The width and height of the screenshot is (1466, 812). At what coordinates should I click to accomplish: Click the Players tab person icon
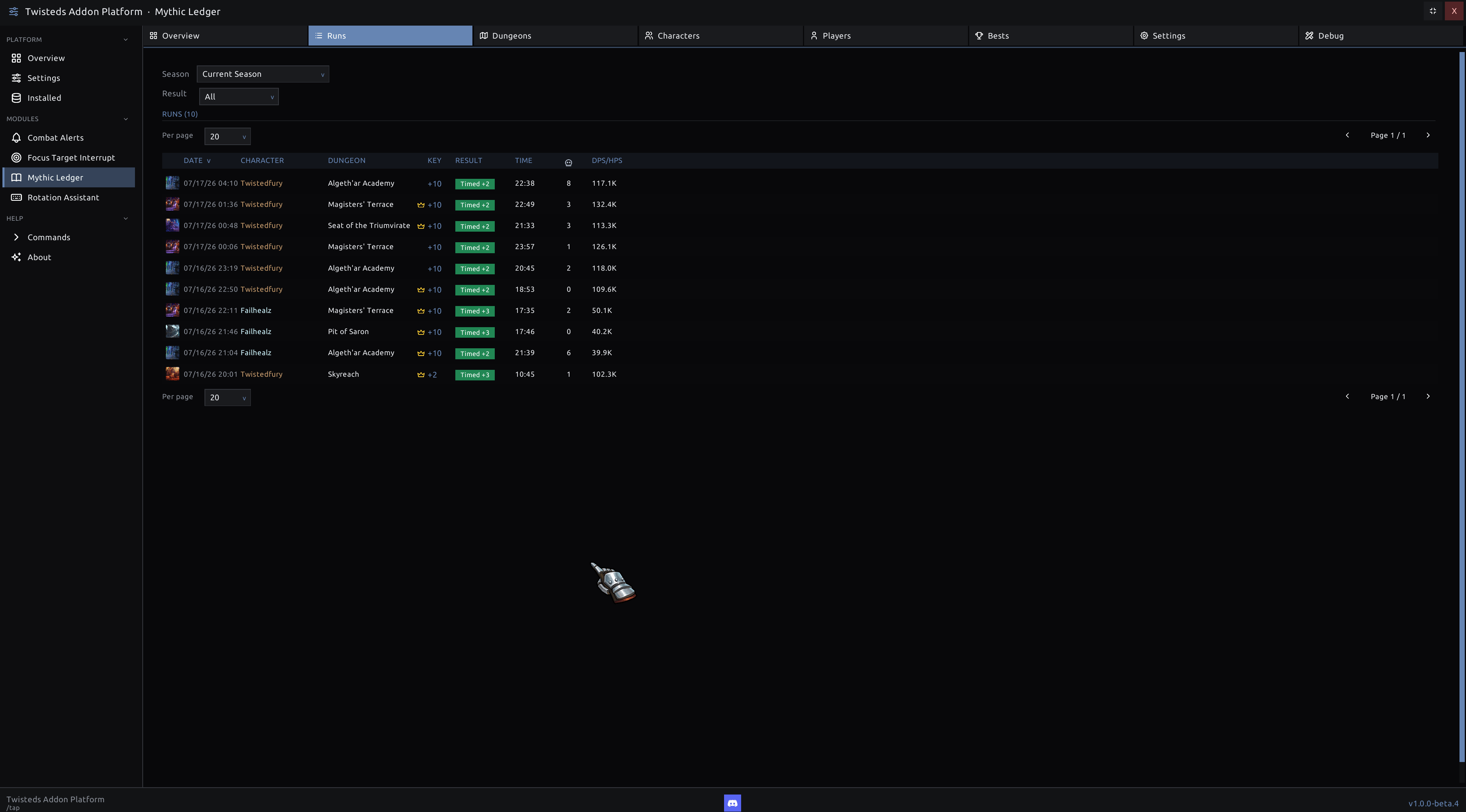tap(814, 35)
